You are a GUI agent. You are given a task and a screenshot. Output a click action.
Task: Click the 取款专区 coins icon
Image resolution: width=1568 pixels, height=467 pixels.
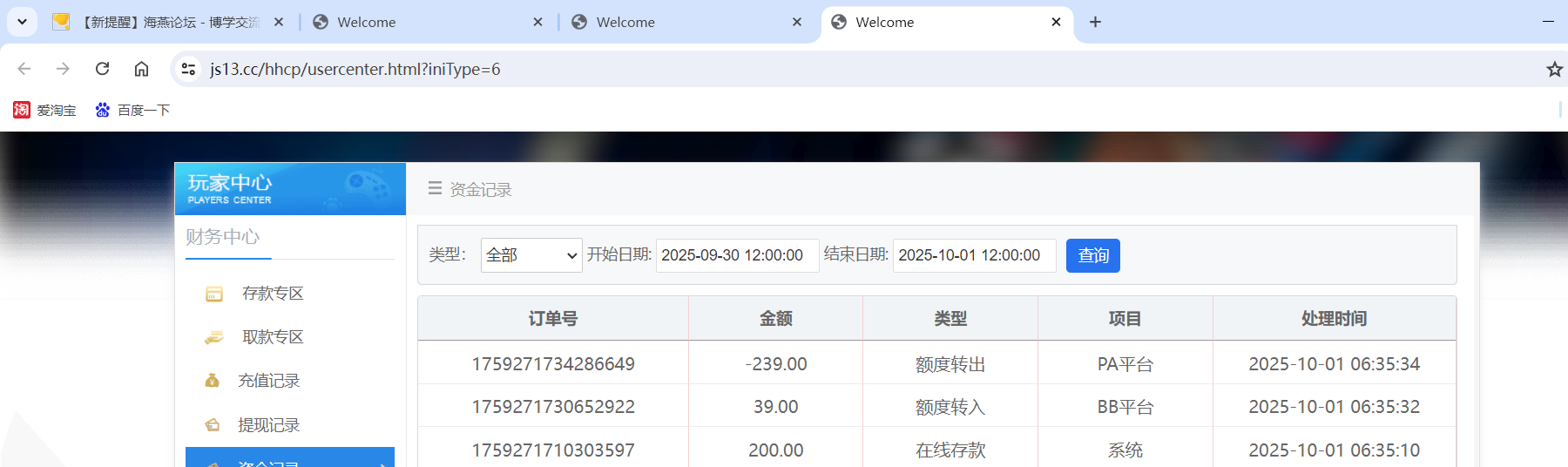pos(213,338)
